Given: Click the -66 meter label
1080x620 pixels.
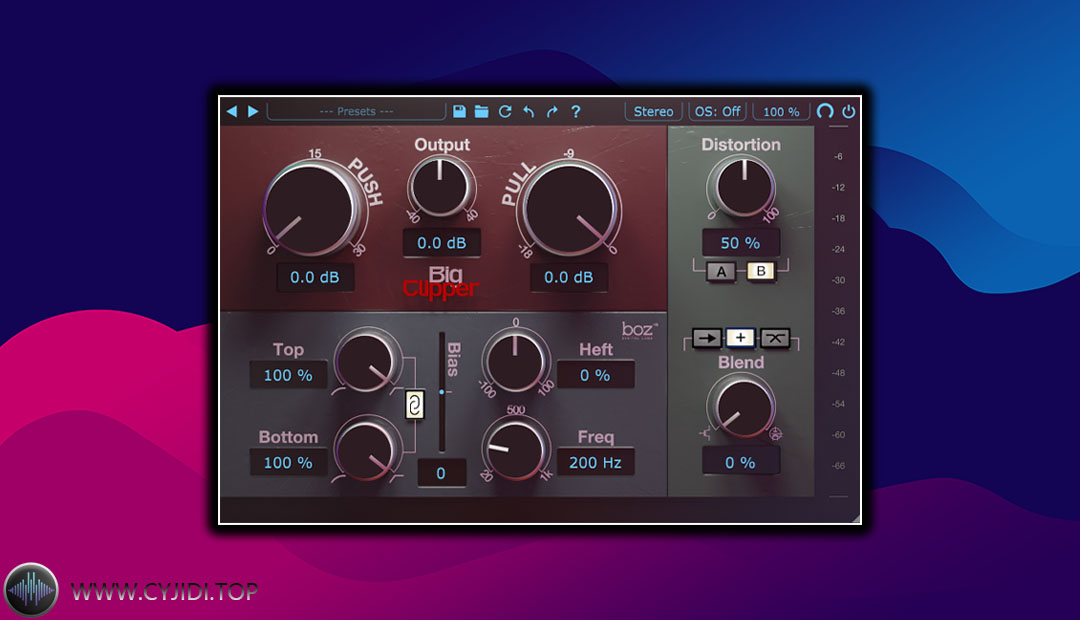Looking at the screenshot, I should coord(838,466).
